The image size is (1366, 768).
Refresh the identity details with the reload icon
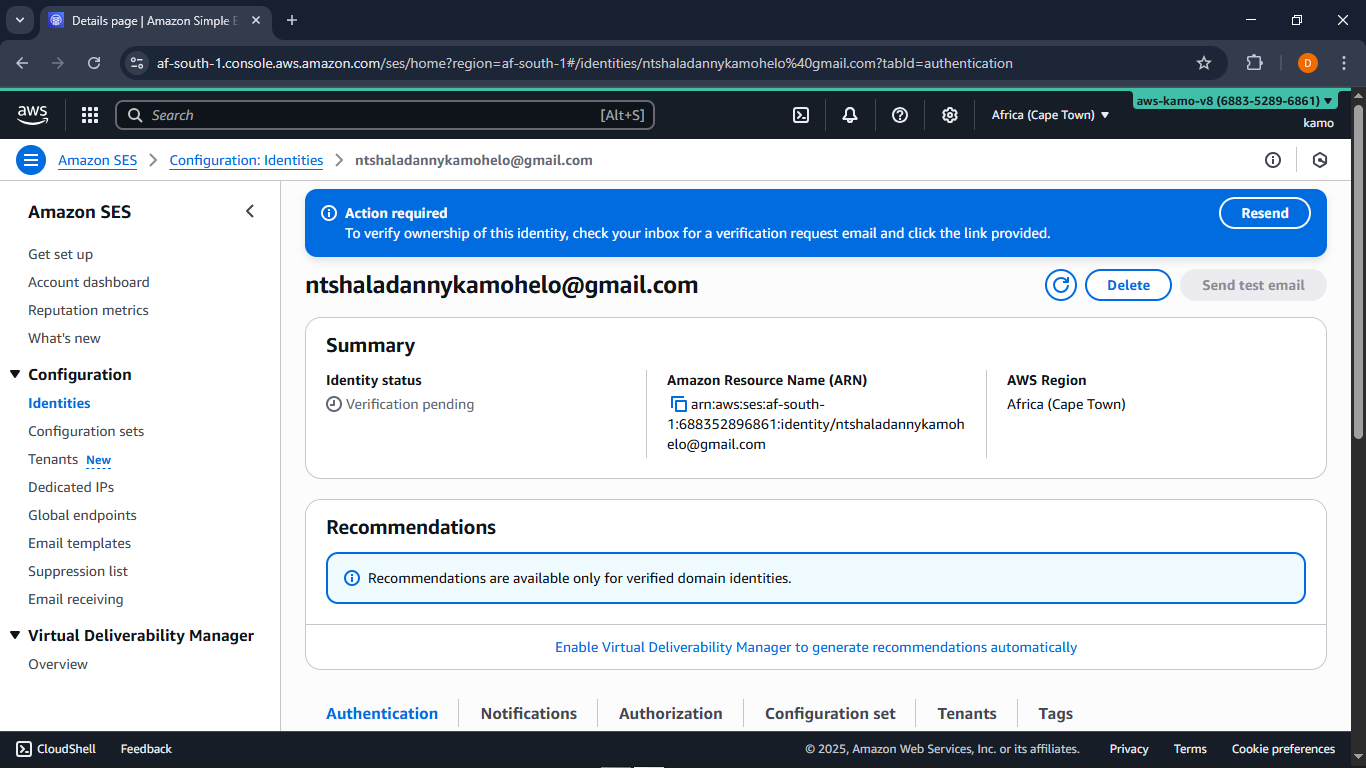[1061, 285]
